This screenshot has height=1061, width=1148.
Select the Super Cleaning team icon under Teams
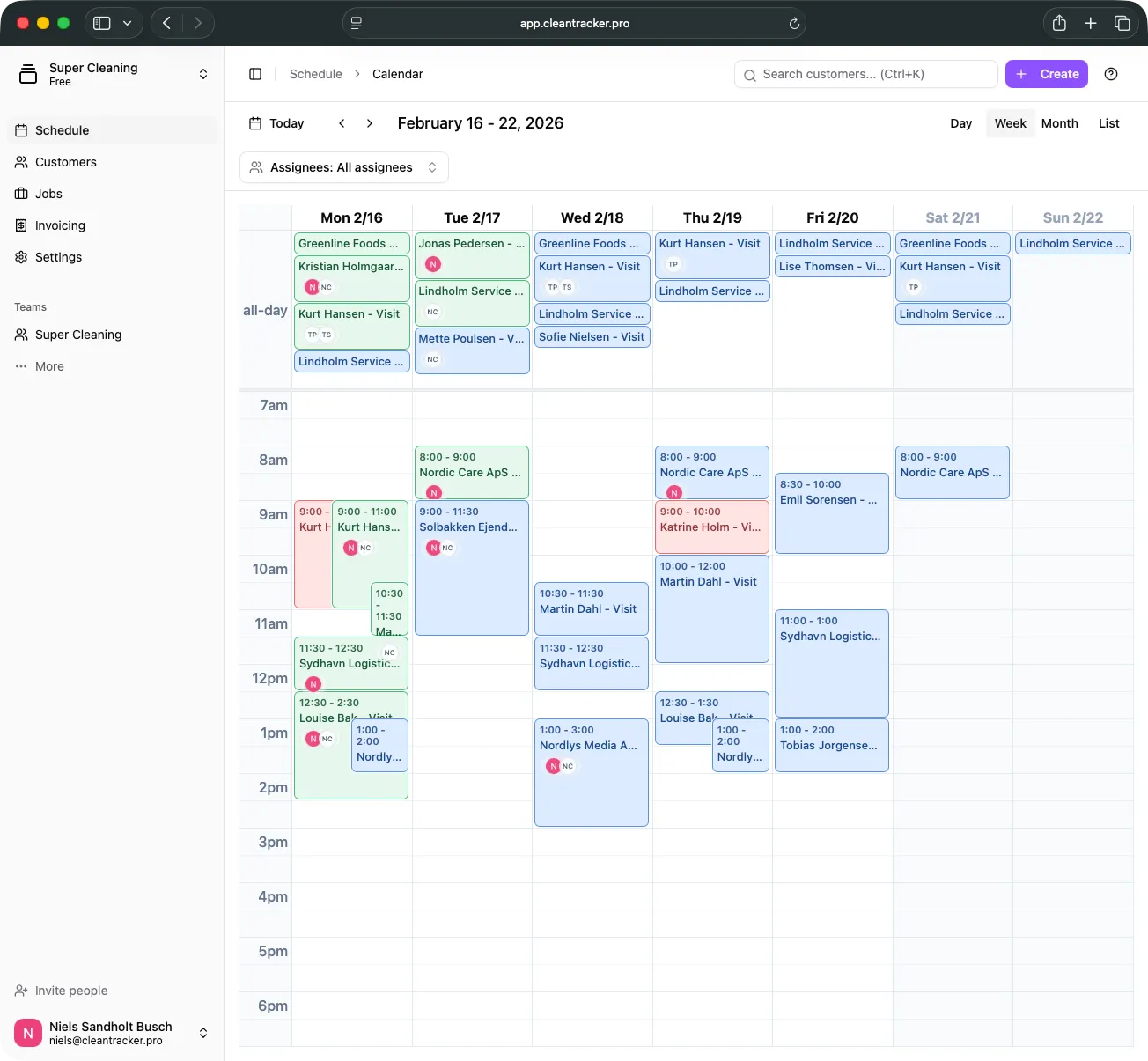[20, 335]
